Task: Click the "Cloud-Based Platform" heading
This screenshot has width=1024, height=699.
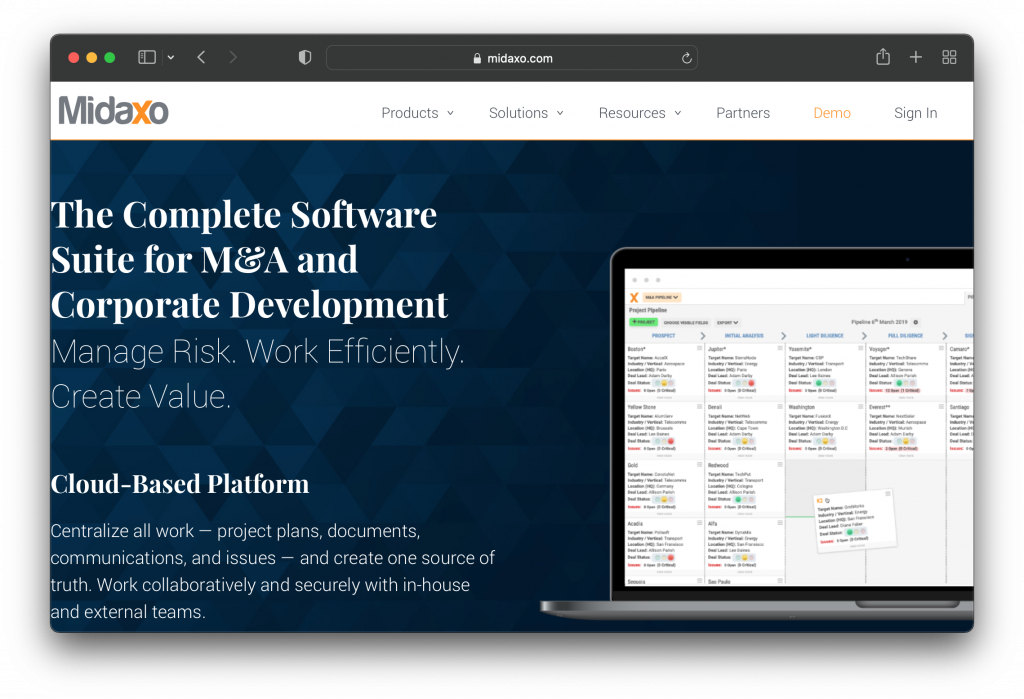Action: click(x=180, y=484)
